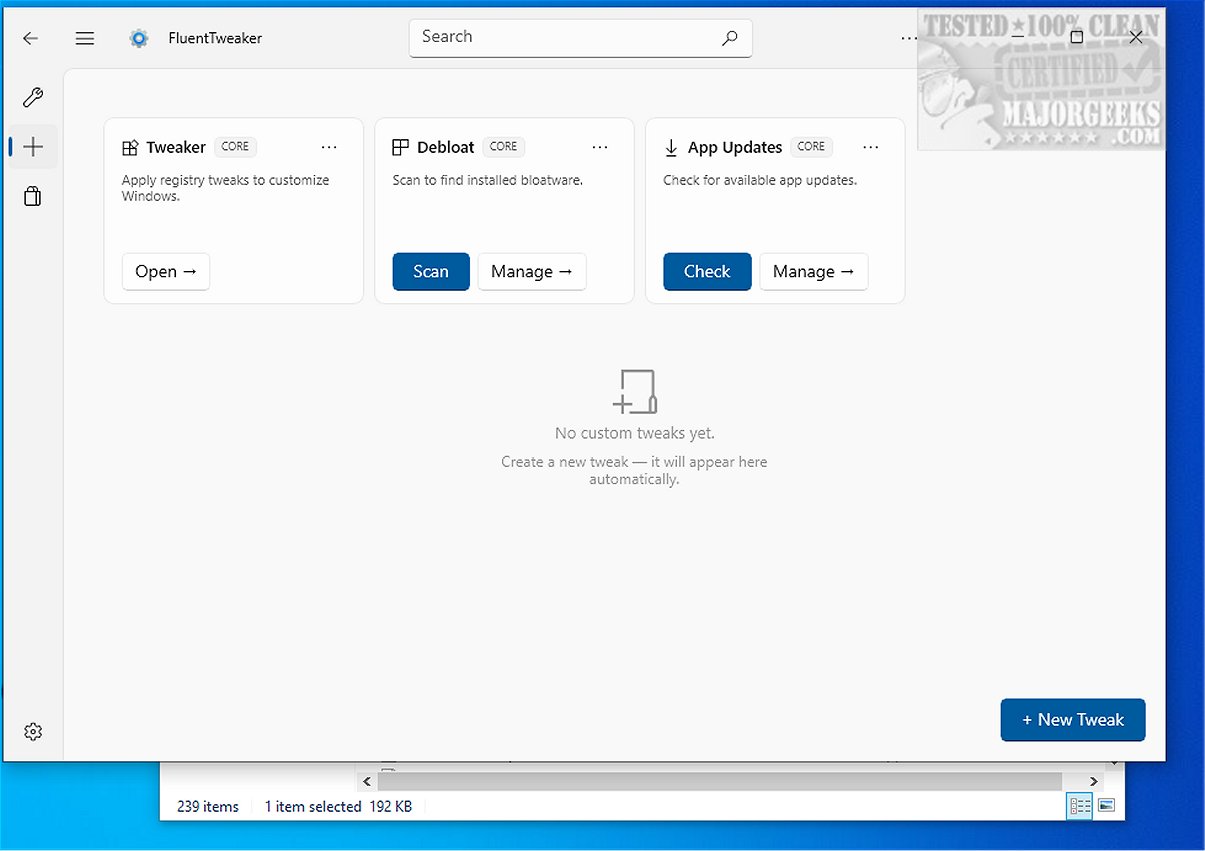This screenshot has width=1205, height=851.
Task: Click the App Updates download icon
Action: pyautogui.click(x=671, y=148)
